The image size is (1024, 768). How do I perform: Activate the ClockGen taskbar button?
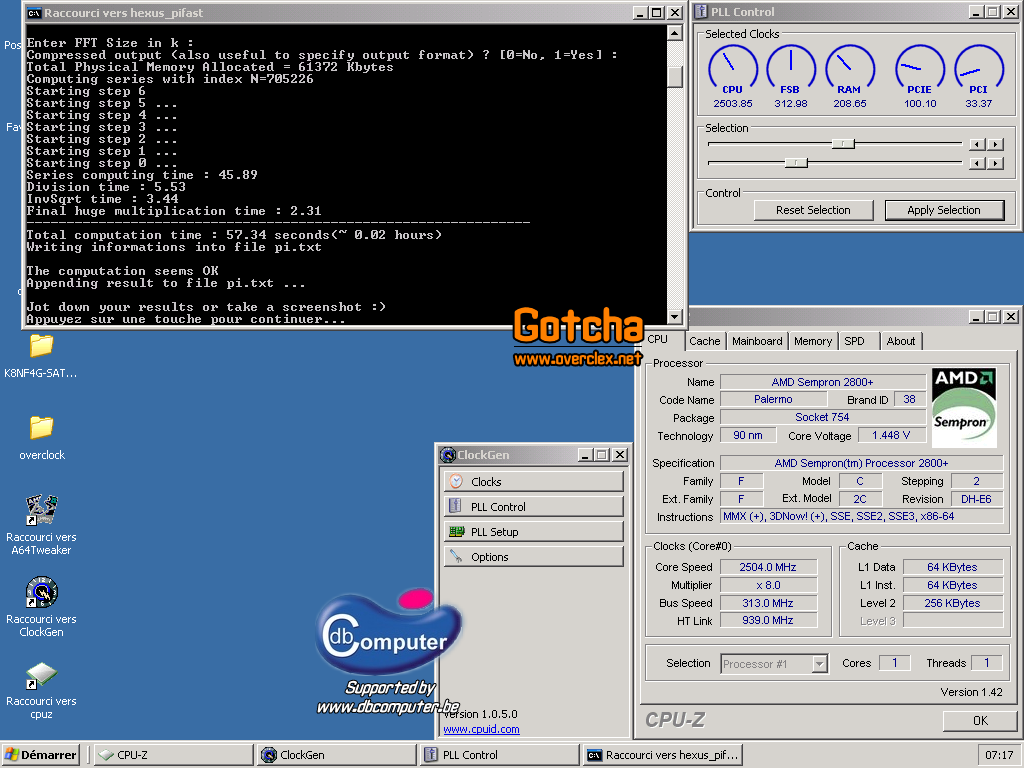click(337, 755)
